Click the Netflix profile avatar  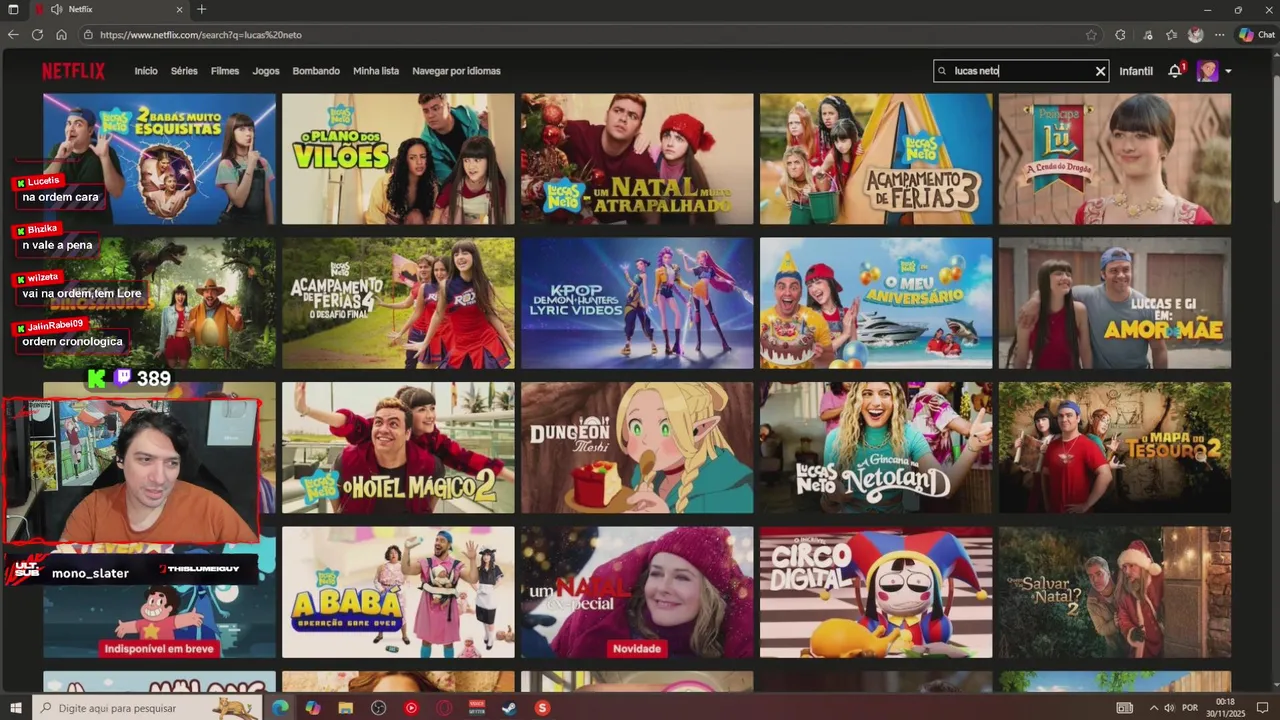pyautogui.click(x=1208, y=71)
